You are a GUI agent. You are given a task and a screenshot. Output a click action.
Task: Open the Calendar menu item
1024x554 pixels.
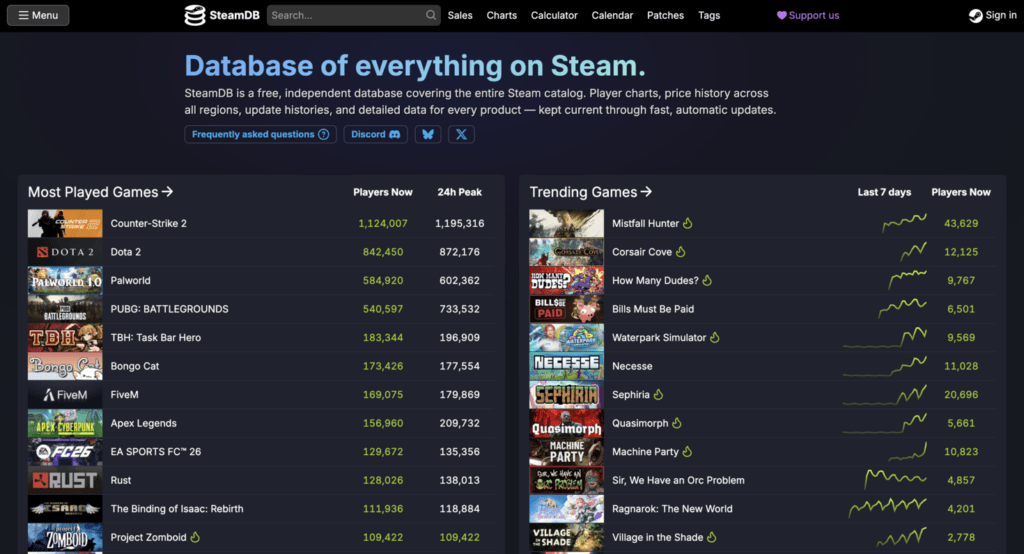click(612, 15)
